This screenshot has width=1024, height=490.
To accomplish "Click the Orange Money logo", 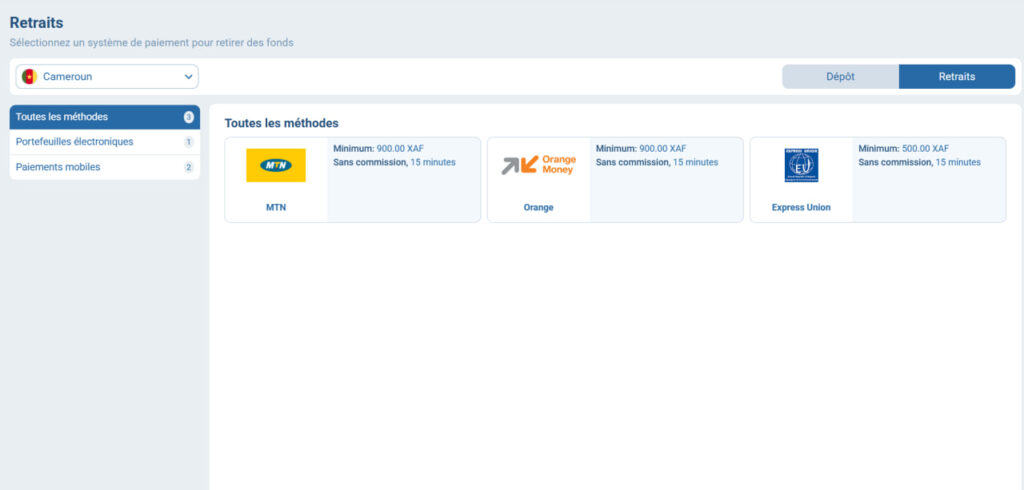I will 539,165.
